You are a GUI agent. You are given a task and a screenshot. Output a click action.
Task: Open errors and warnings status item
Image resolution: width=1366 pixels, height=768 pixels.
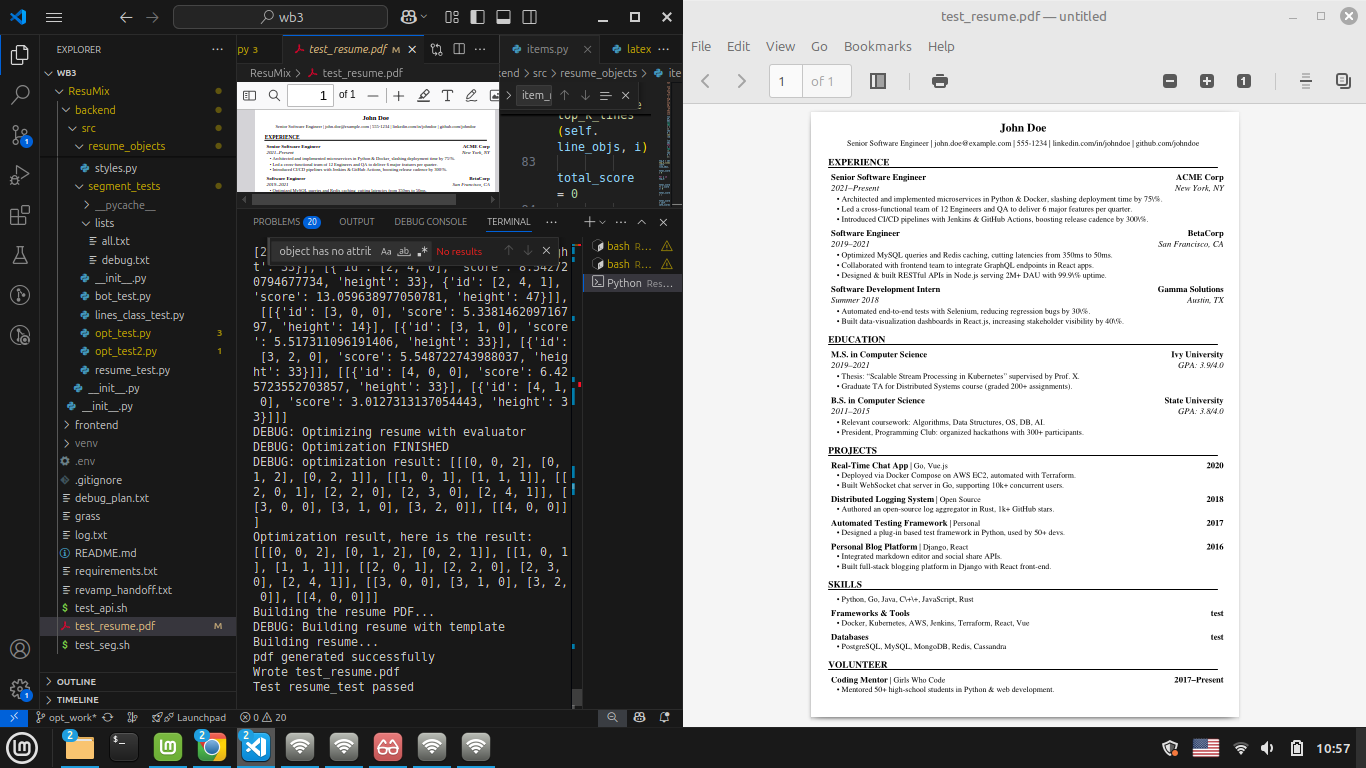[263, 717]
